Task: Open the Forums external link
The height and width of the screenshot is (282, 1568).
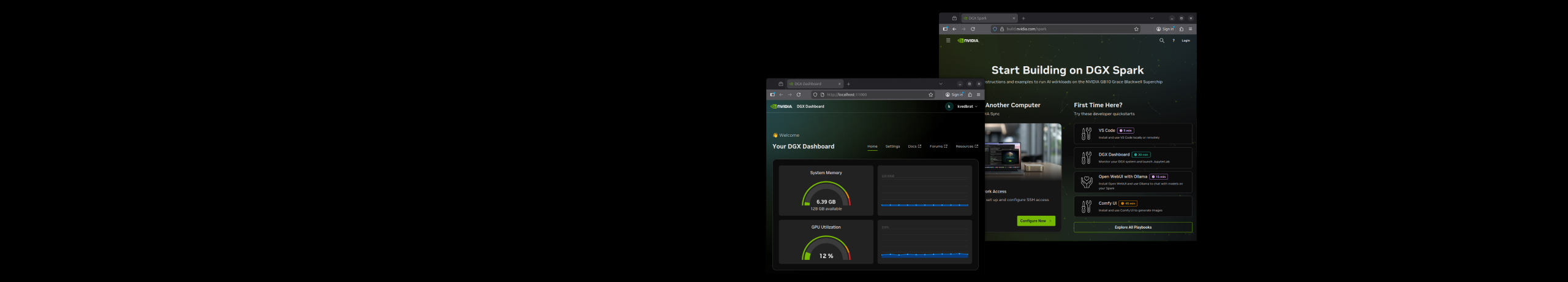Action: (938, 147)
